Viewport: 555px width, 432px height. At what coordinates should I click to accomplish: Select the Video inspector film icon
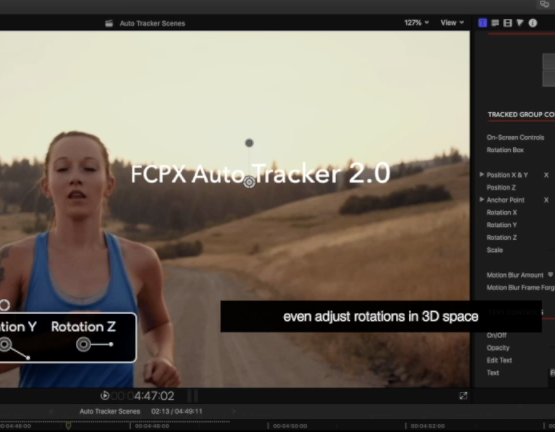click(x=508, y=23)
